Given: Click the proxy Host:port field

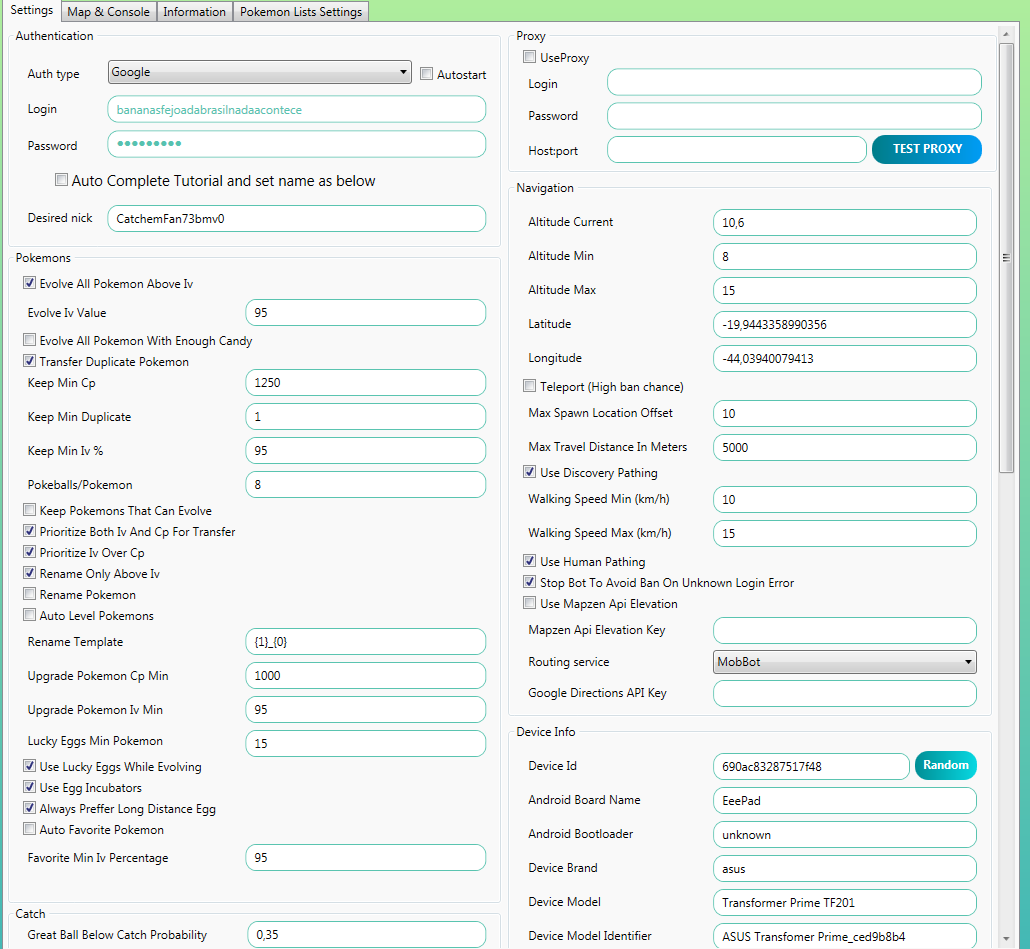Looking at the screenshot, I should pos(736,150).
